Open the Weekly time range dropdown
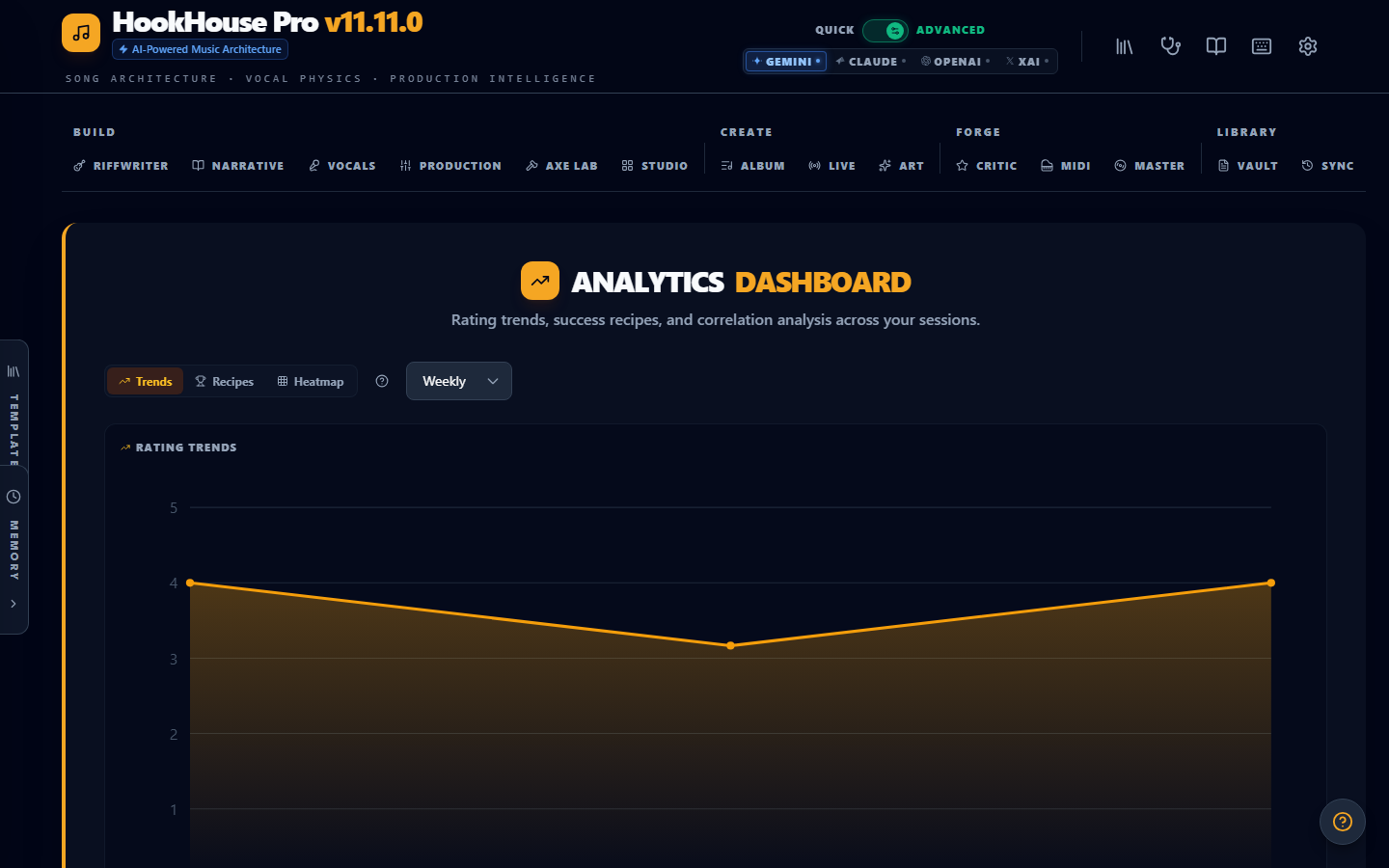This screenshot has height=868, width=1389. click(x=458, y=381)
